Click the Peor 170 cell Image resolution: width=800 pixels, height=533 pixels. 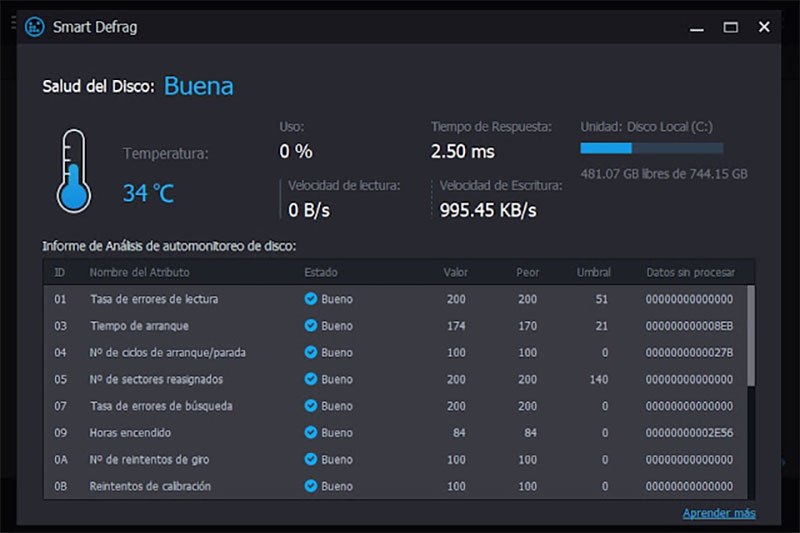tap(527, 325)
